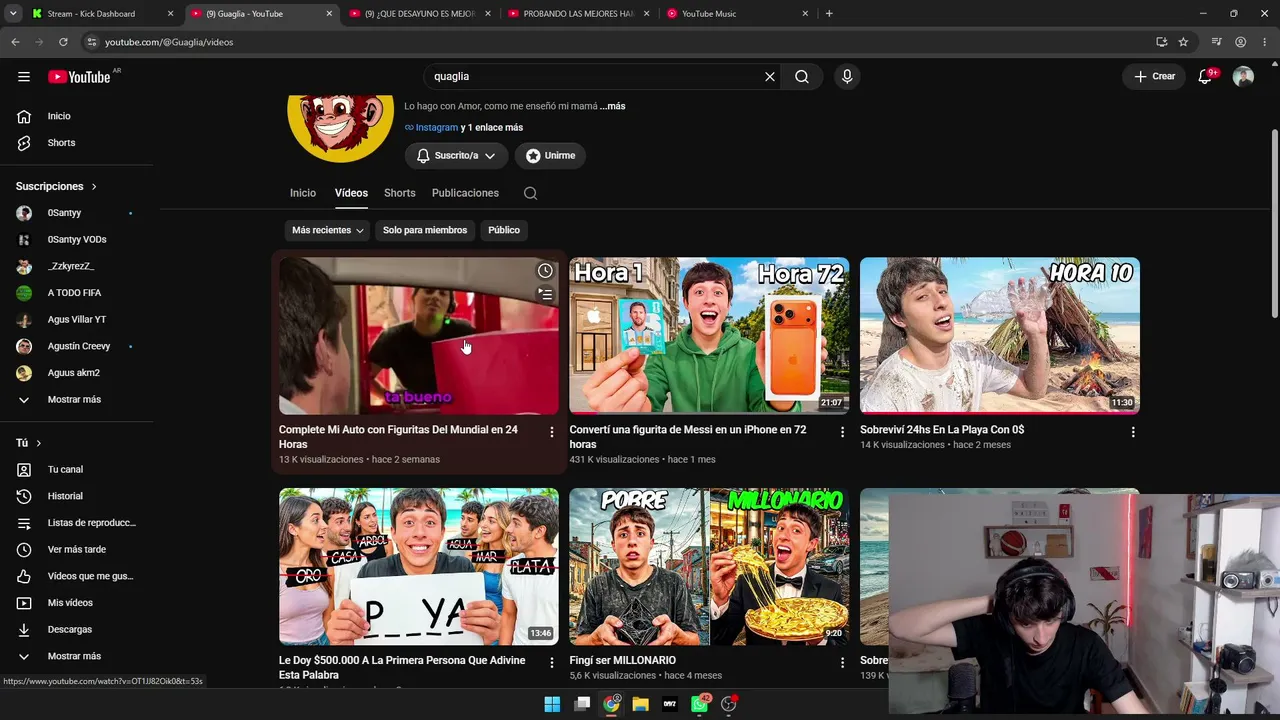Image resolution: width=1280 pixels, height=720 pixels.
Task: Open the 0Santyy VODs subscription
Action: click(x=75, y=240)
